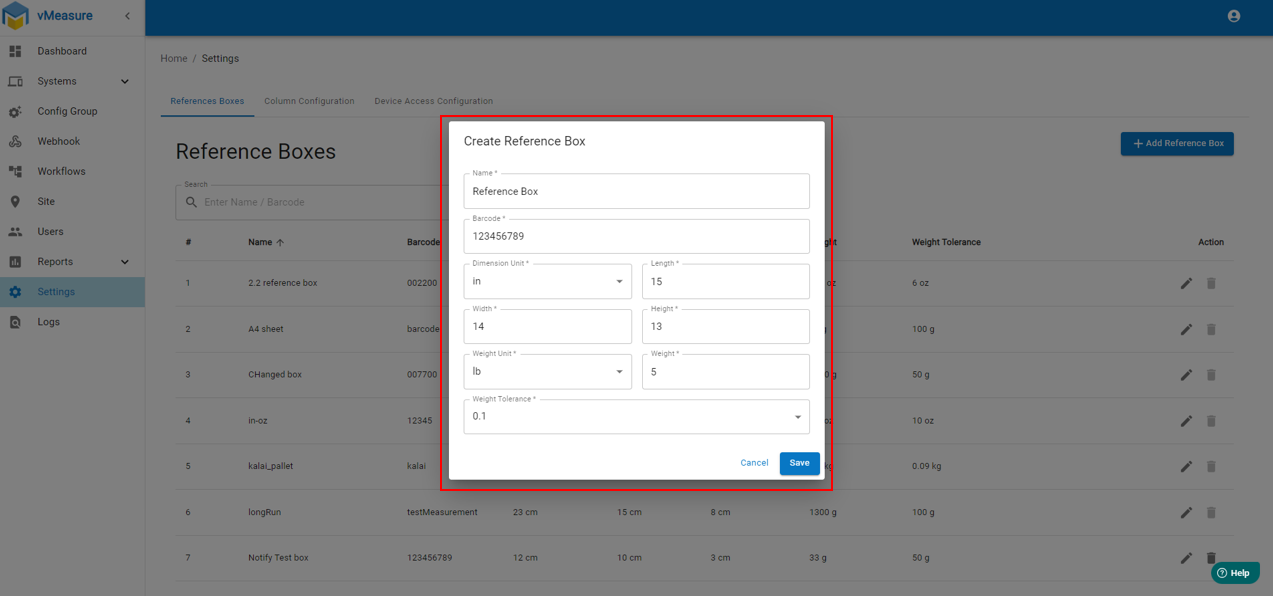Click the Workflows icon in the sidebar
Viewport: 1273px width, 596px height.
point(15,171)
